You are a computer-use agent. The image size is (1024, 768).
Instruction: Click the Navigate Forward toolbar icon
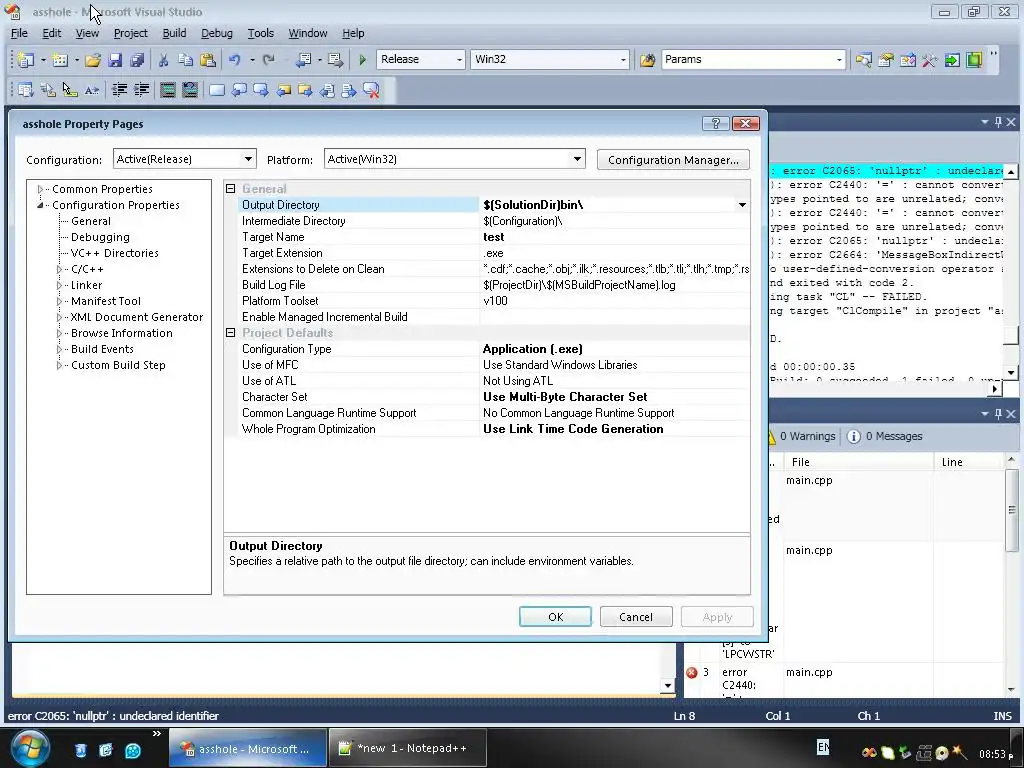[336, 60]
